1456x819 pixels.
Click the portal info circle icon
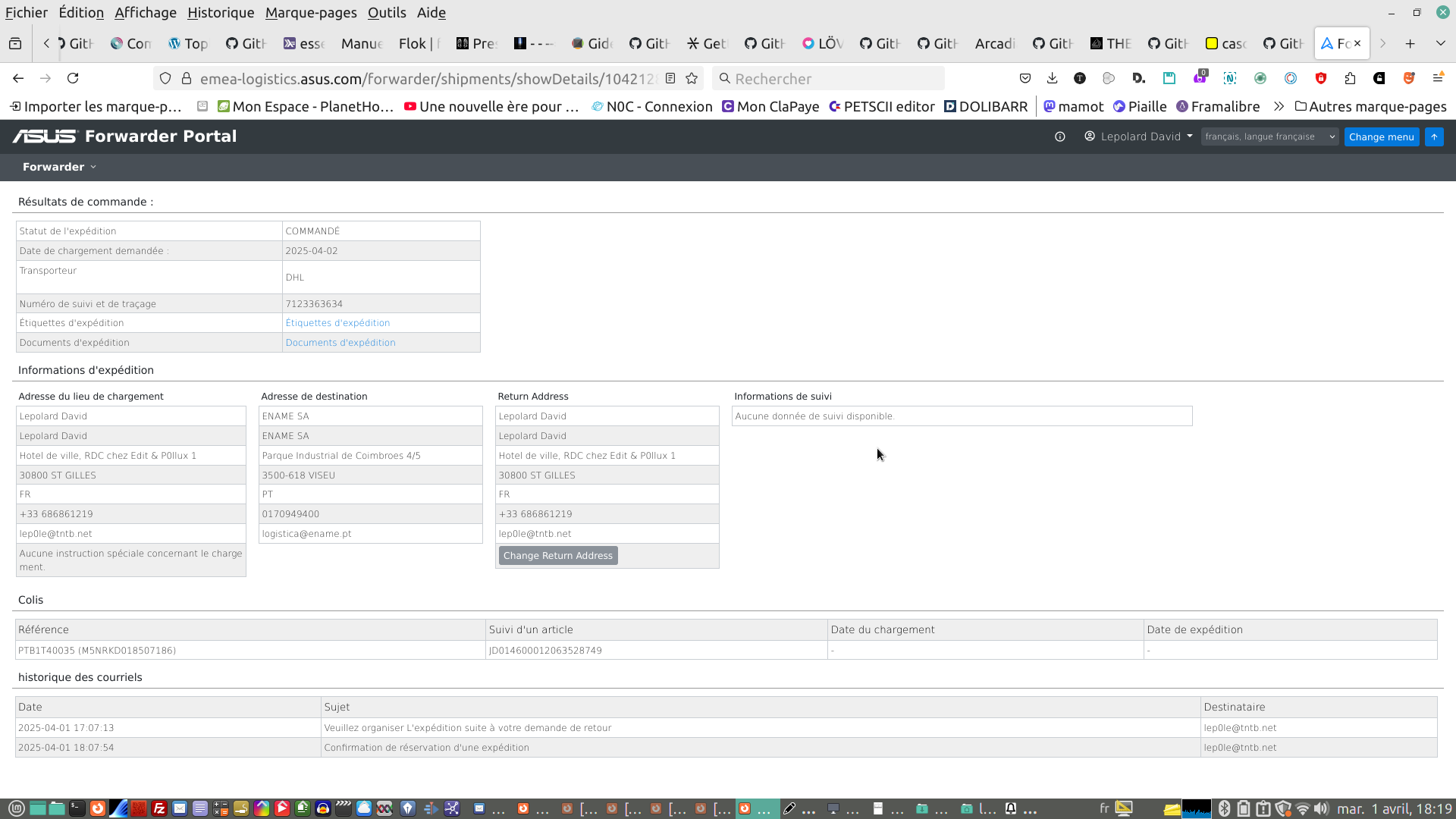(x=1060, y=136)
